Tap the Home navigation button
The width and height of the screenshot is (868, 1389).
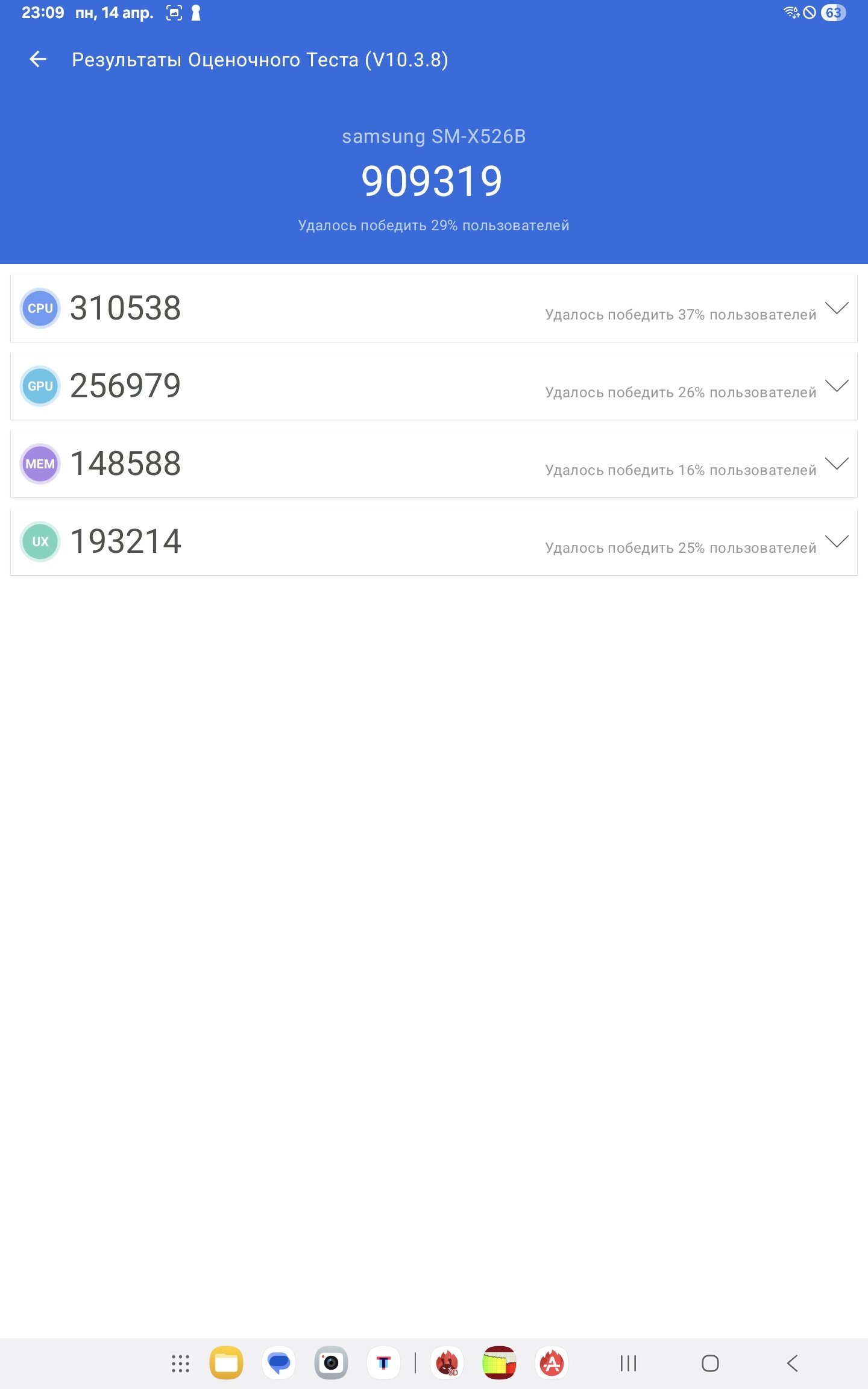click(x=710, y=1363)
